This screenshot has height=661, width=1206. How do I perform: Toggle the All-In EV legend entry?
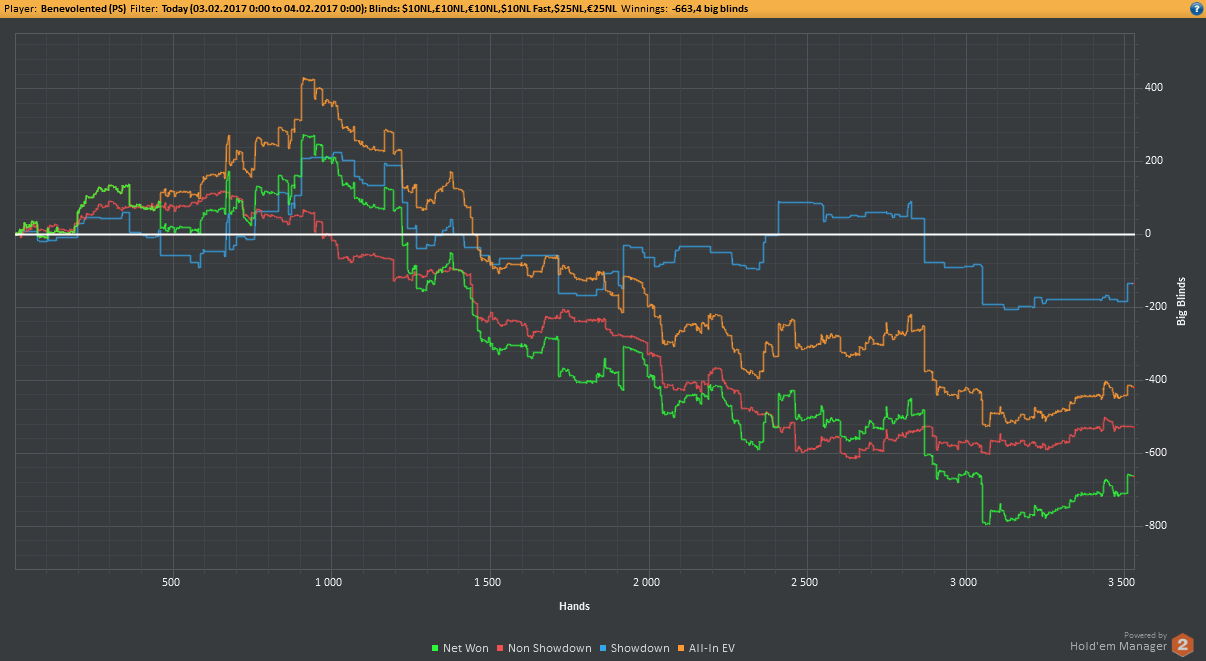tap(706, 648)
